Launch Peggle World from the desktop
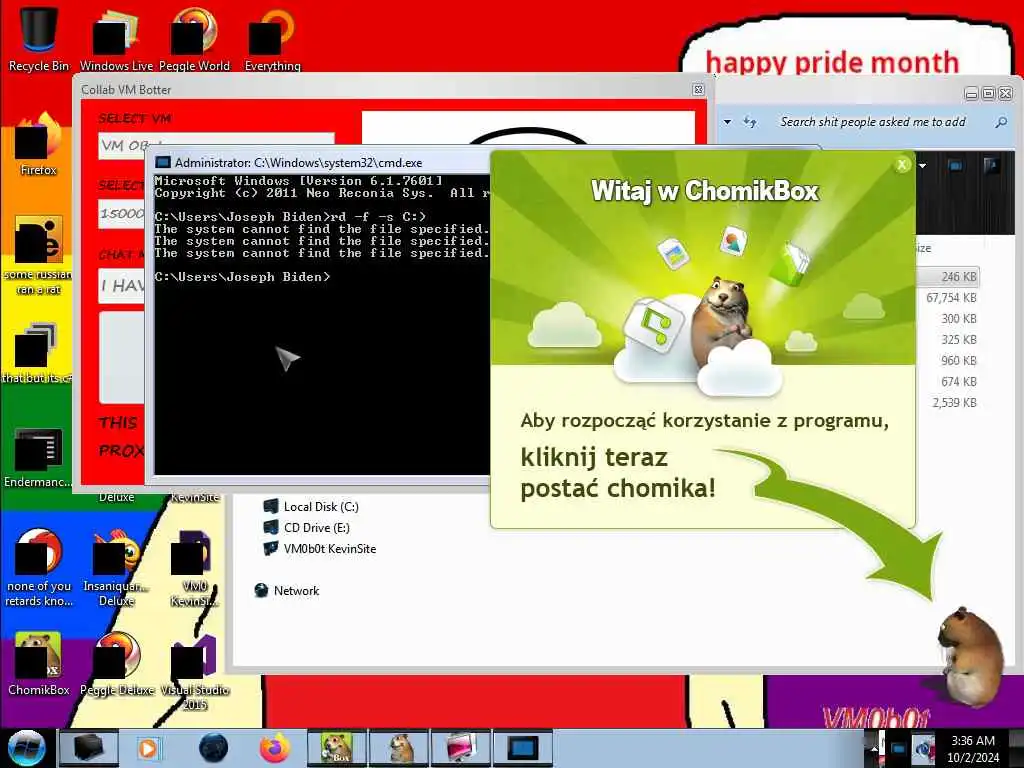1024x768 pixels. pos(194,38)
